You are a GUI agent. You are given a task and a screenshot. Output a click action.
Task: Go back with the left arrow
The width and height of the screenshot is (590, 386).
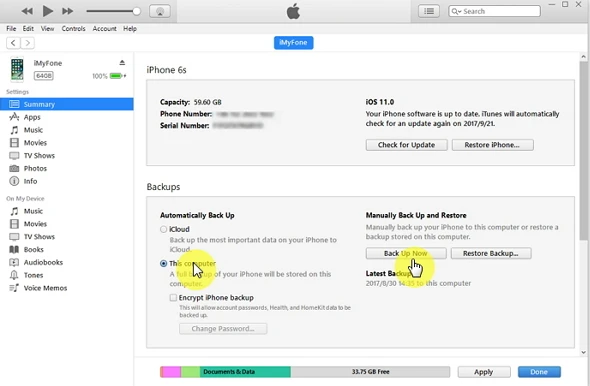pyautogui.click(x=13, y=43)
